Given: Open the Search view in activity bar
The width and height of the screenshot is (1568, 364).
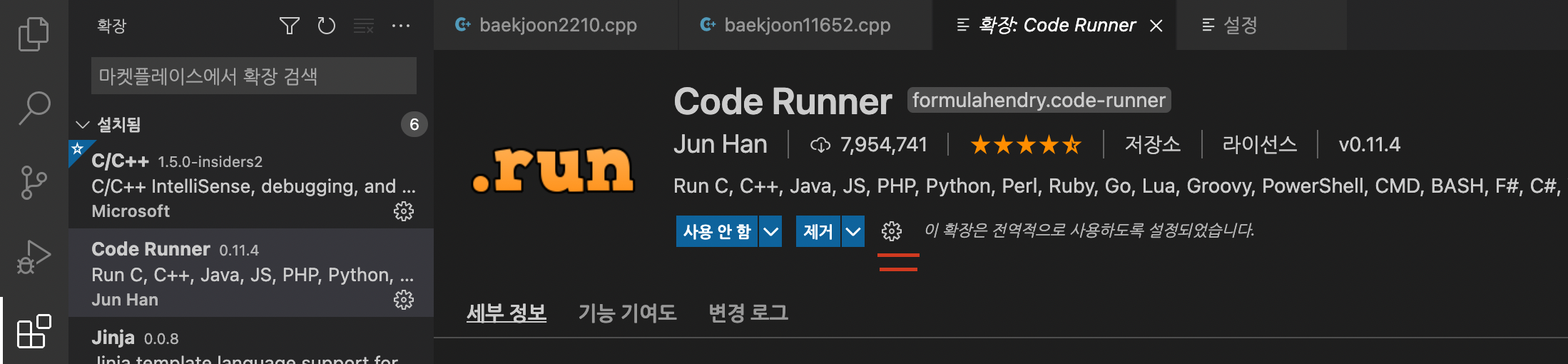Looking at the screenshot, I should [34, 108].
